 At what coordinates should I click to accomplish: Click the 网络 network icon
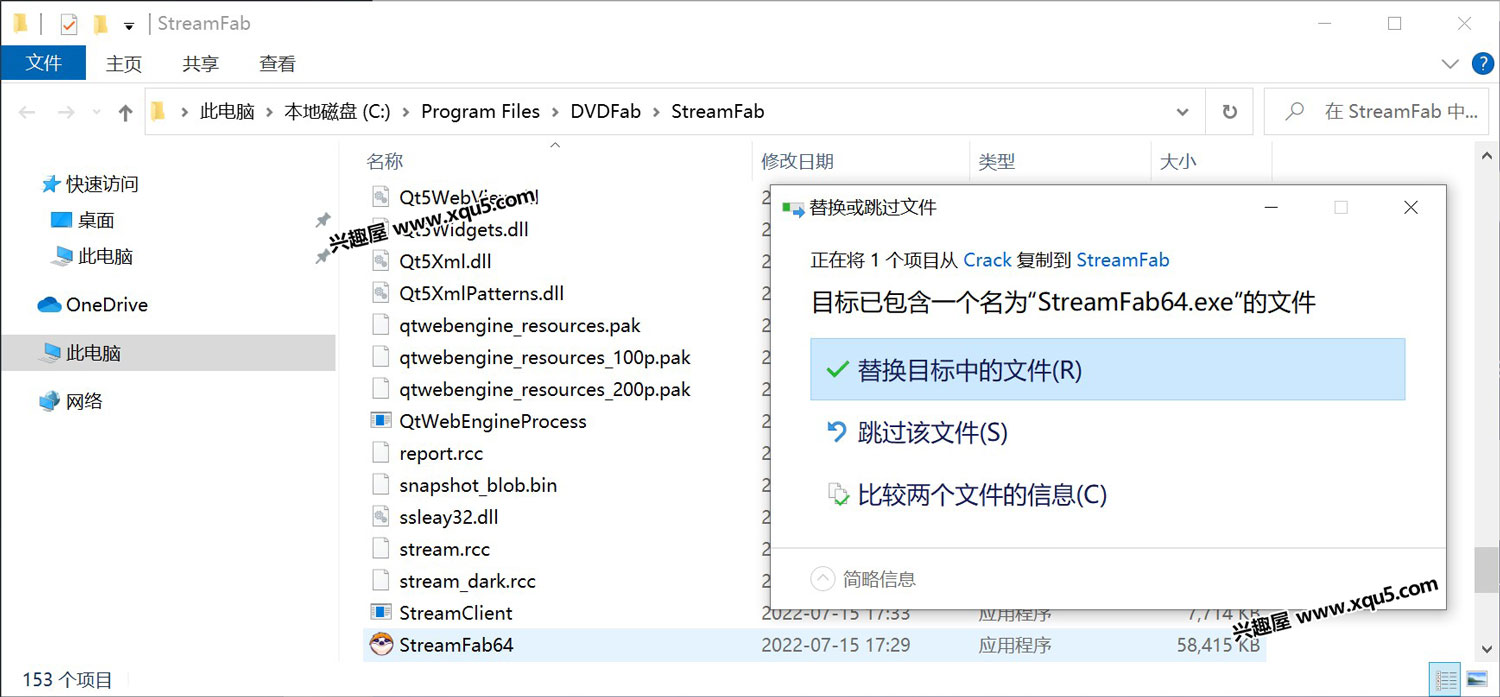point(49,401)
